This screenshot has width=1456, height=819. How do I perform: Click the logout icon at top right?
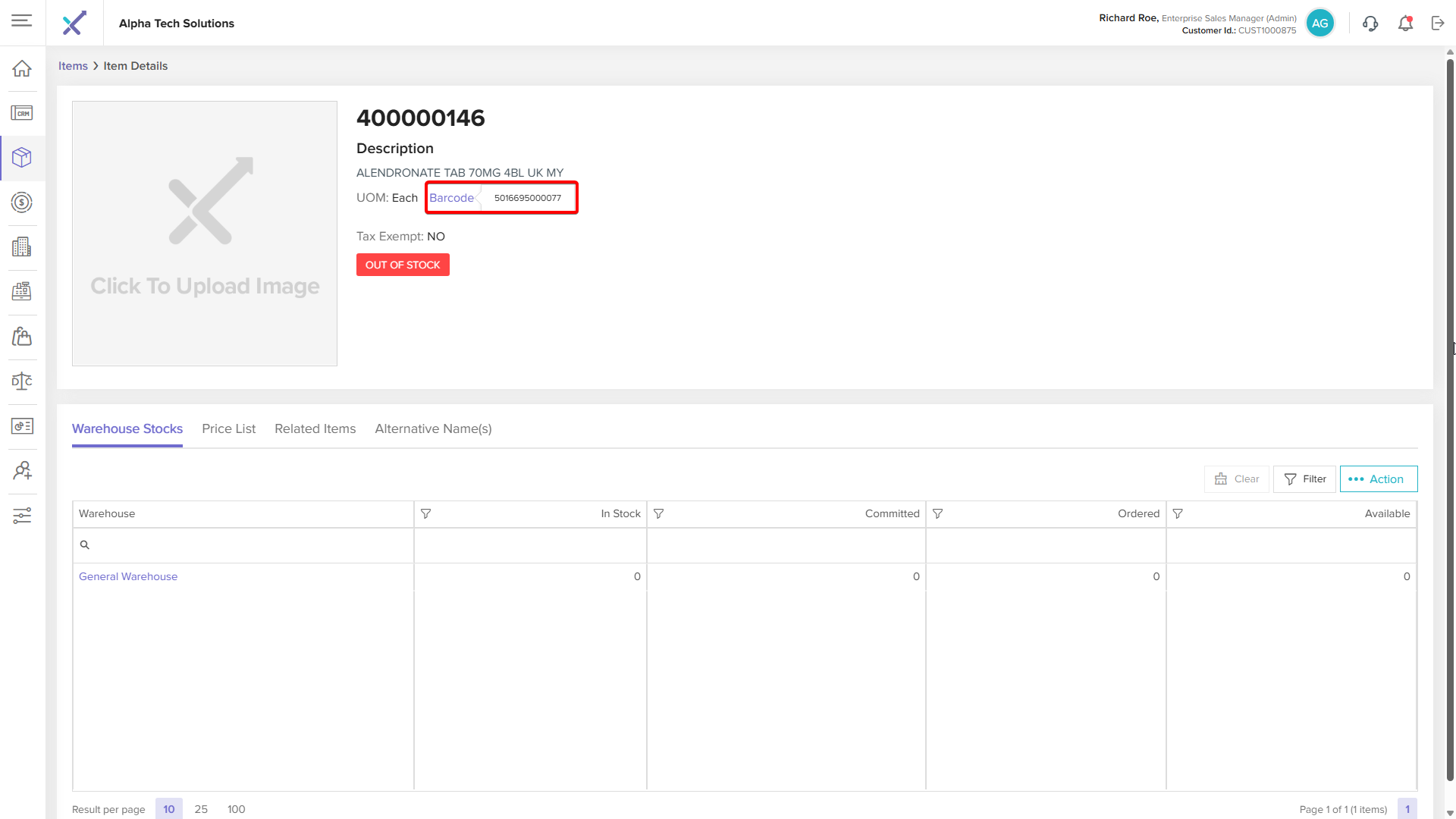coord(1438,24)
